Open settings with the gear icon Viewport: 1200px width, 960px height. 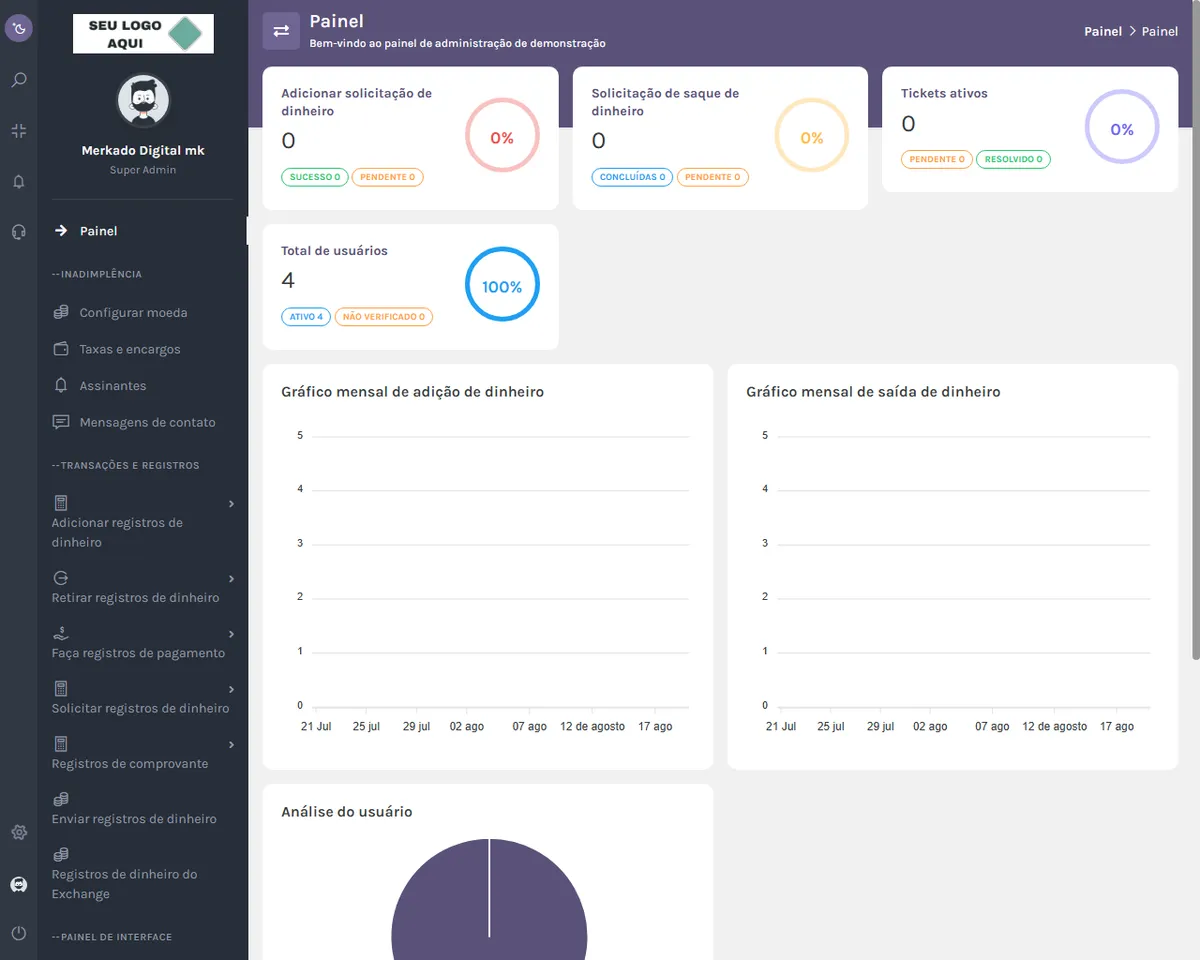[19, 832]
